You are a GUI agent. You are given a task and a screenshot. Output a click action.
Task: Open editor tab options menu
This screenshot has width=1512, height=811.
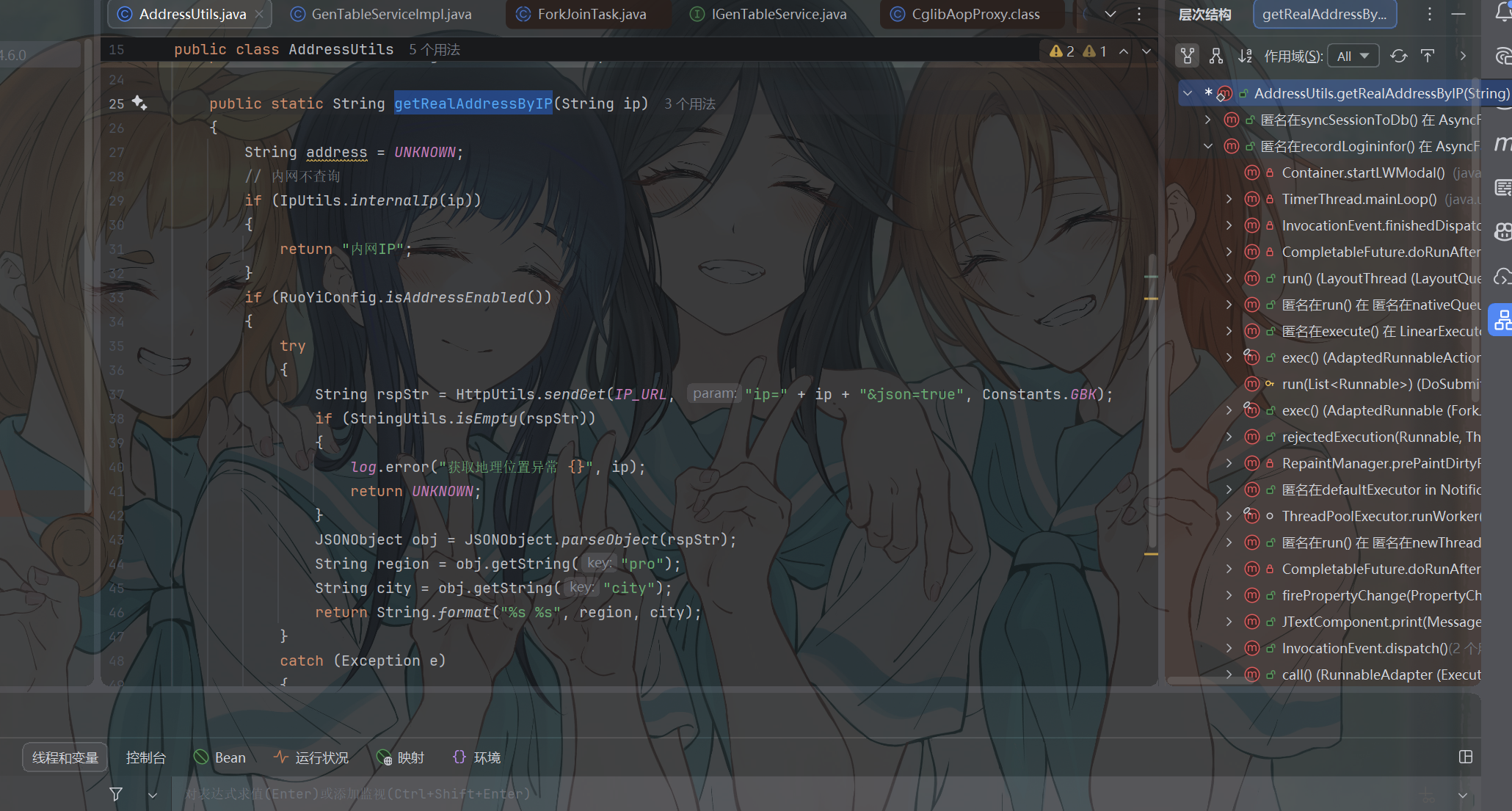(x=1139, y=14)
